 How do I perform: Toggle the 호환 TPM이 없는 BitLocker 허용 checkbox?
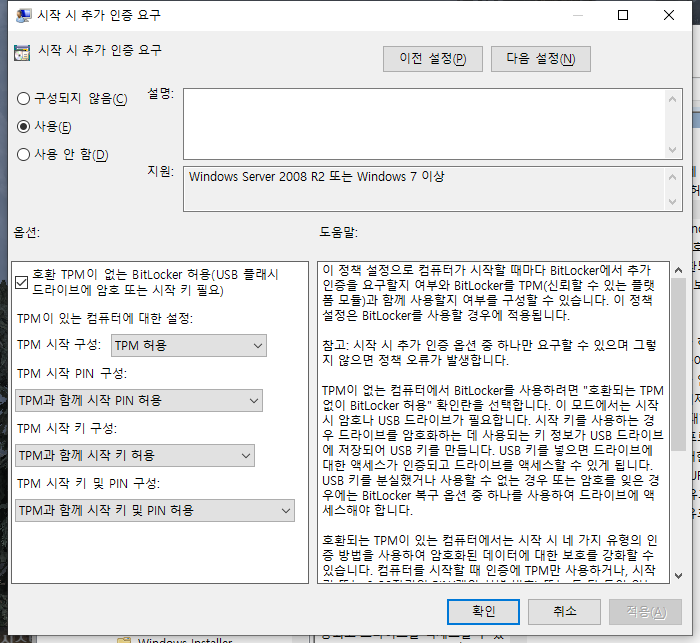coord(21,282)
